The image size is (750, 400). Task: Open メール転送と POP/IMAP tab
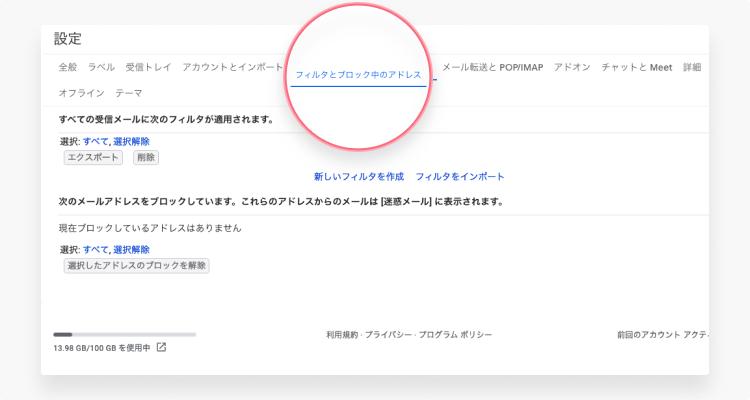click(493, 67)
